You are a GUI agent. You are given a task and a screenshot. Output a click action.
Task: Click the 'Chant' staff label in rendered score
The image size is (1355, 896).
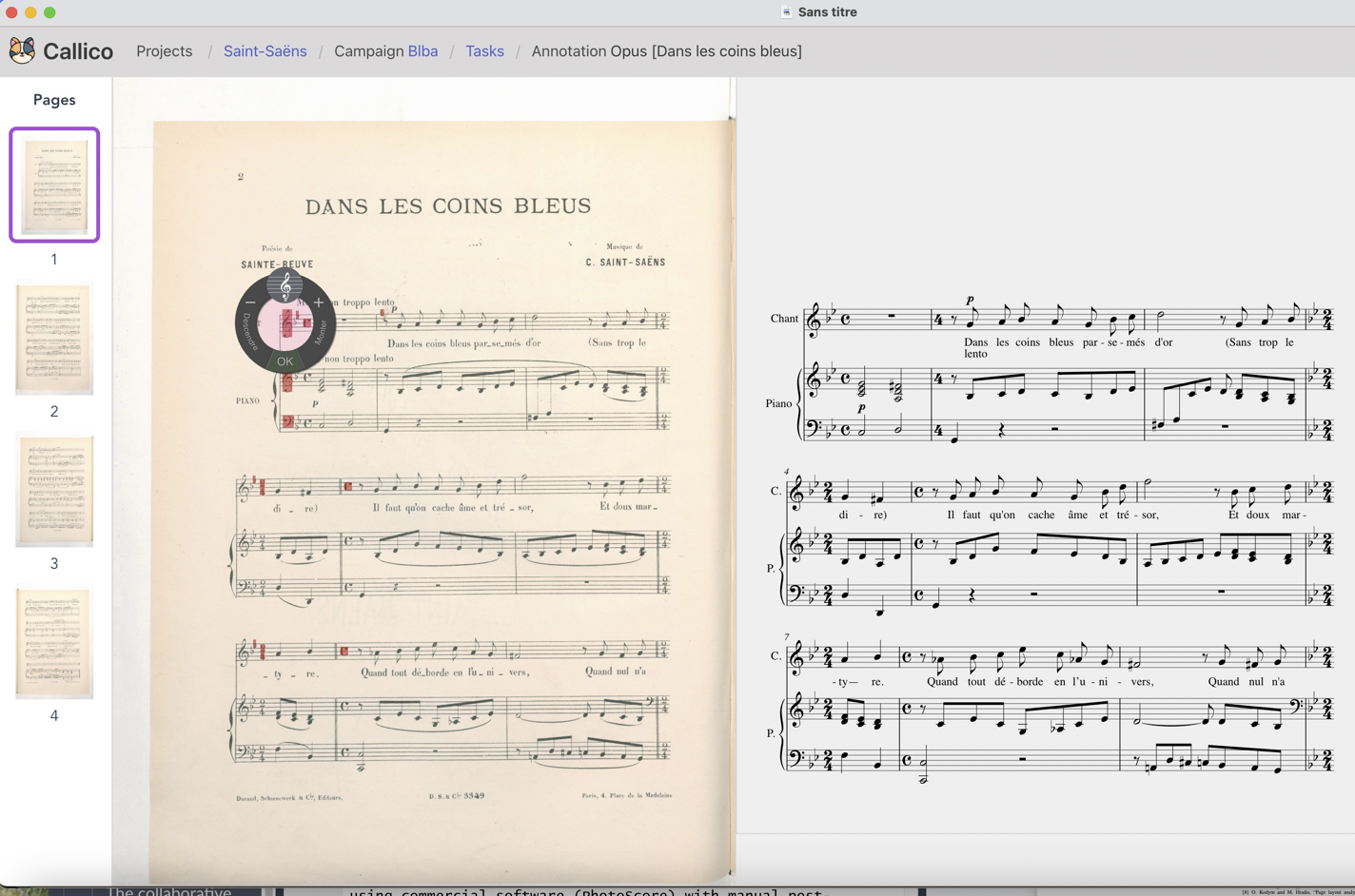coord(784,319)
